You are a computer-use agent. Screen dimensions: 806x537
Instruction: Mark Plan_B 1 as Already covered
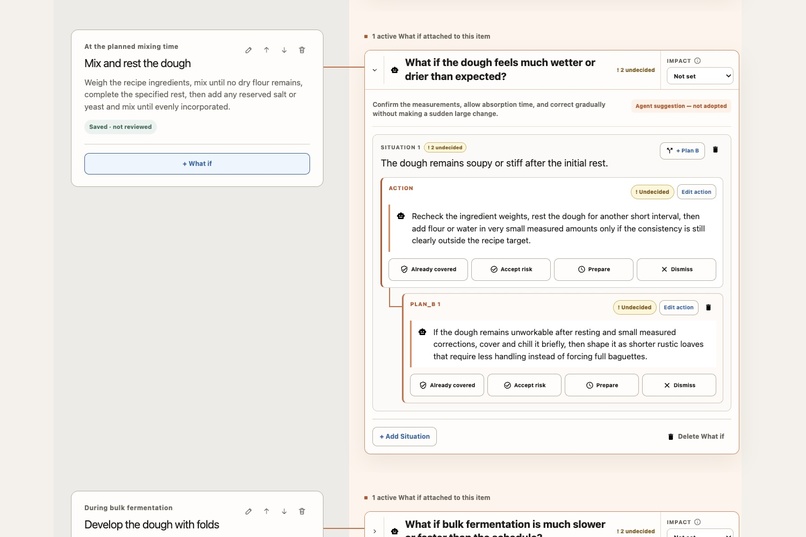coord(447,385)
